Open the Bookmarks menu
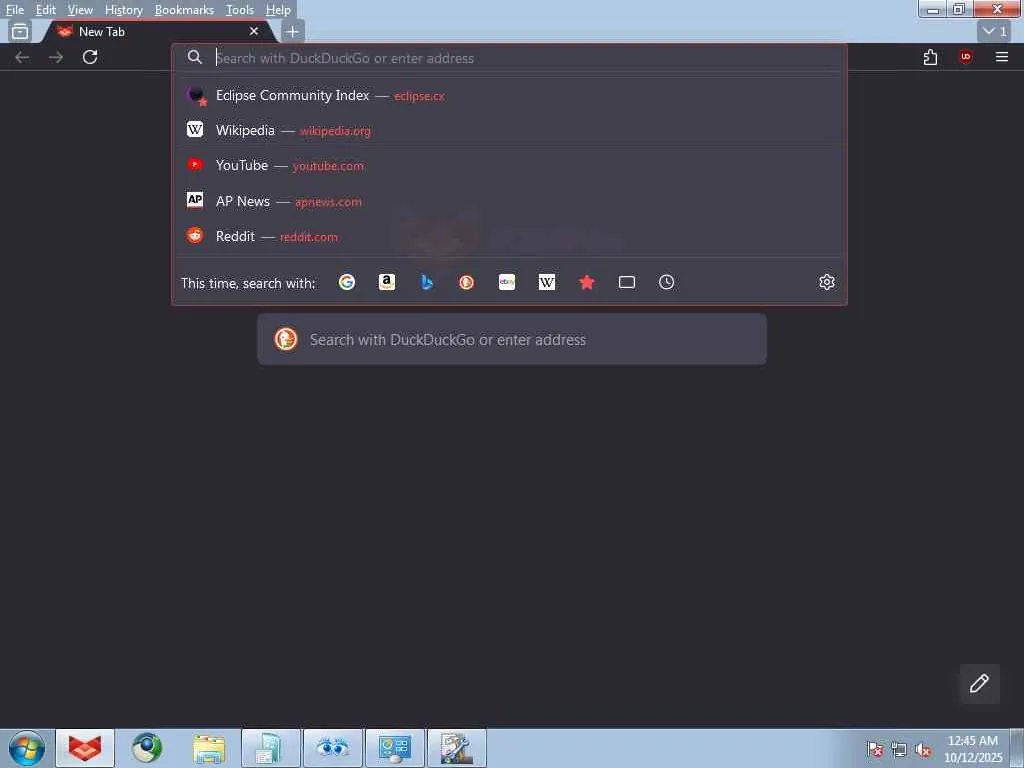This screenshot has width=1024, height=768. (x=184, y=10)
